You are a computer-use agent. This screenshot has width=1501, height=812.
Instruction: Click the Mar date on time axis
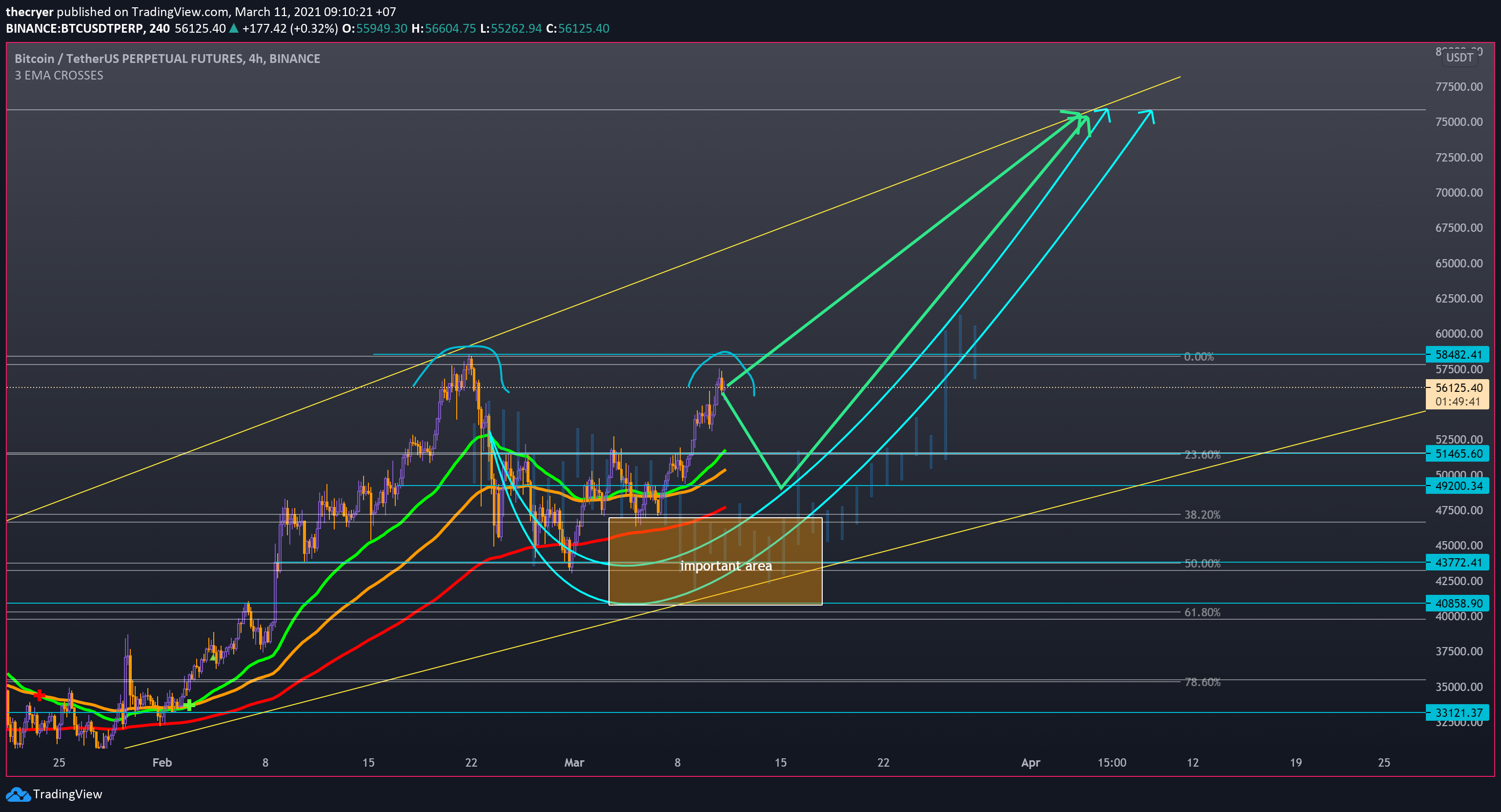[574, 763]
